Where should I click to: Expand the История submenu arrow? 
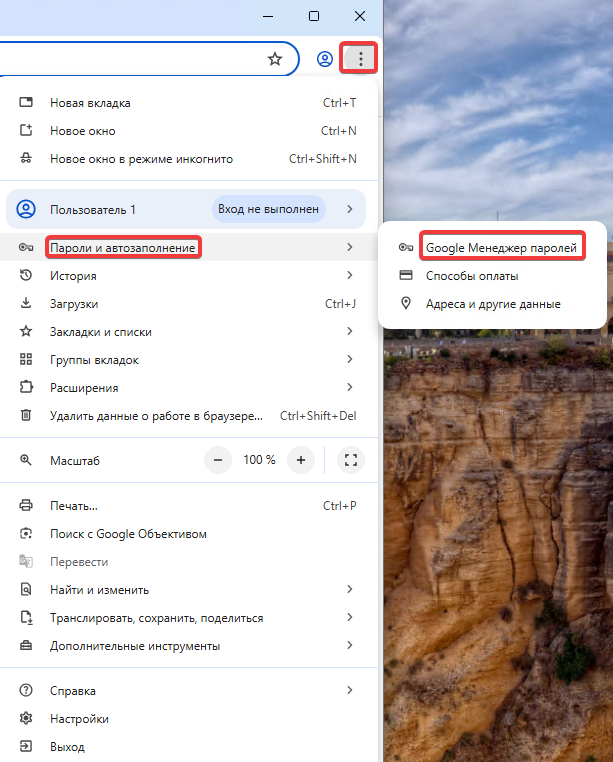[x=349, y=275]
